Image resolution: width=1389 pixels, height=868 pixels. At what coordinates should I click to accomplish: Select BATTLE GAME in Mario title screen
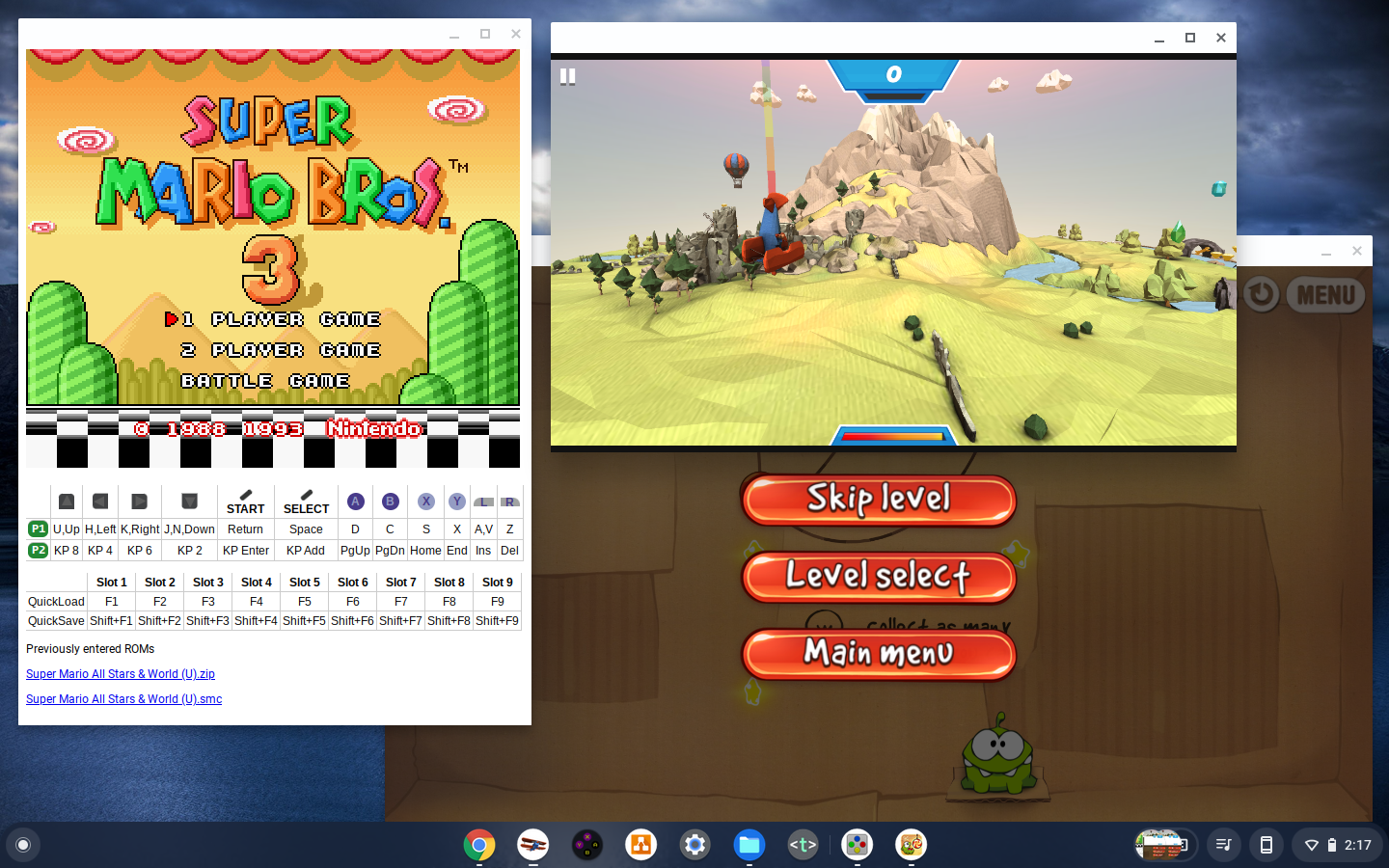point(265,381)
